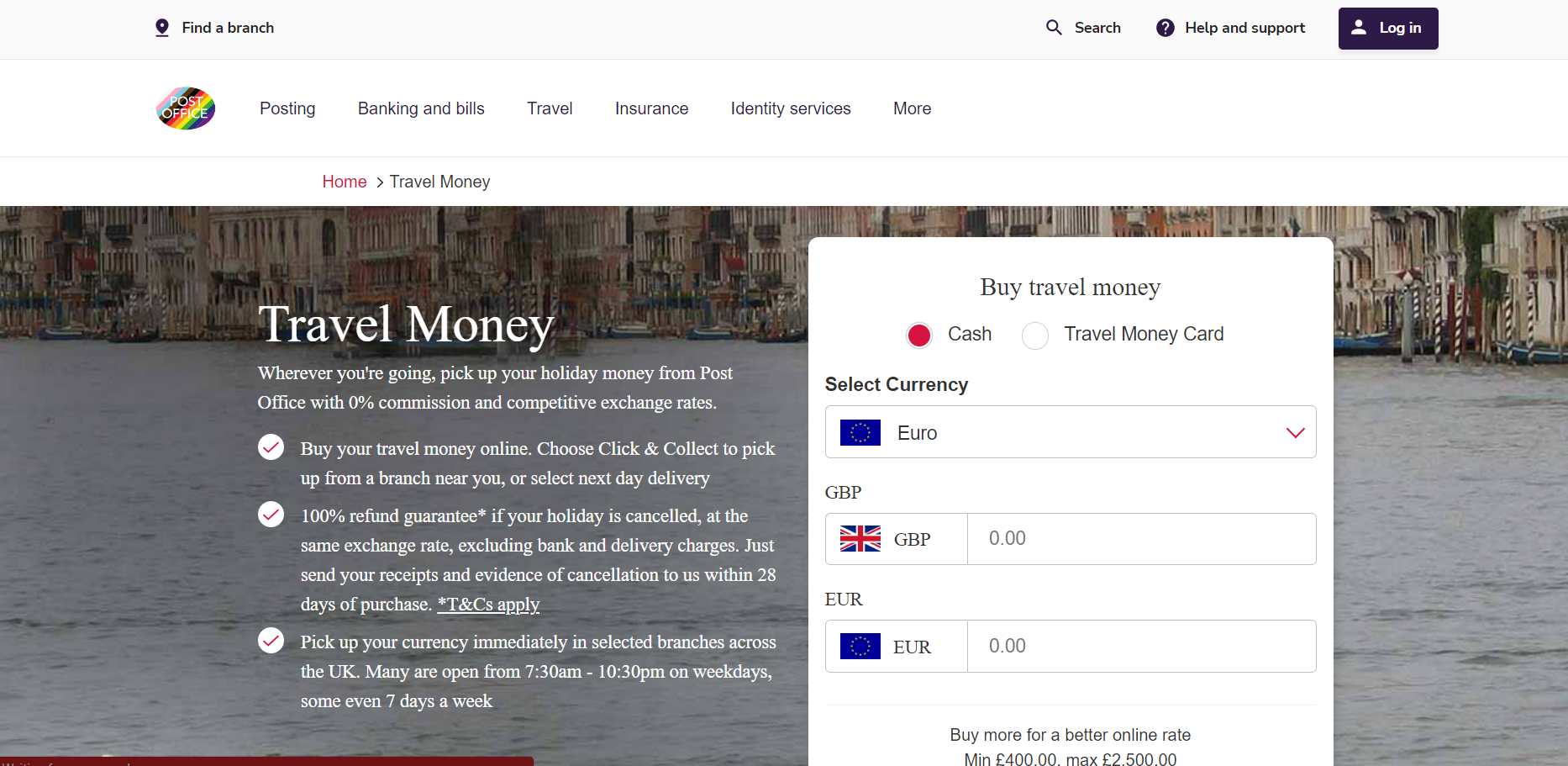1568x766 pixels.
Task: Click the EUR currency label box
Action: (897, 647)
